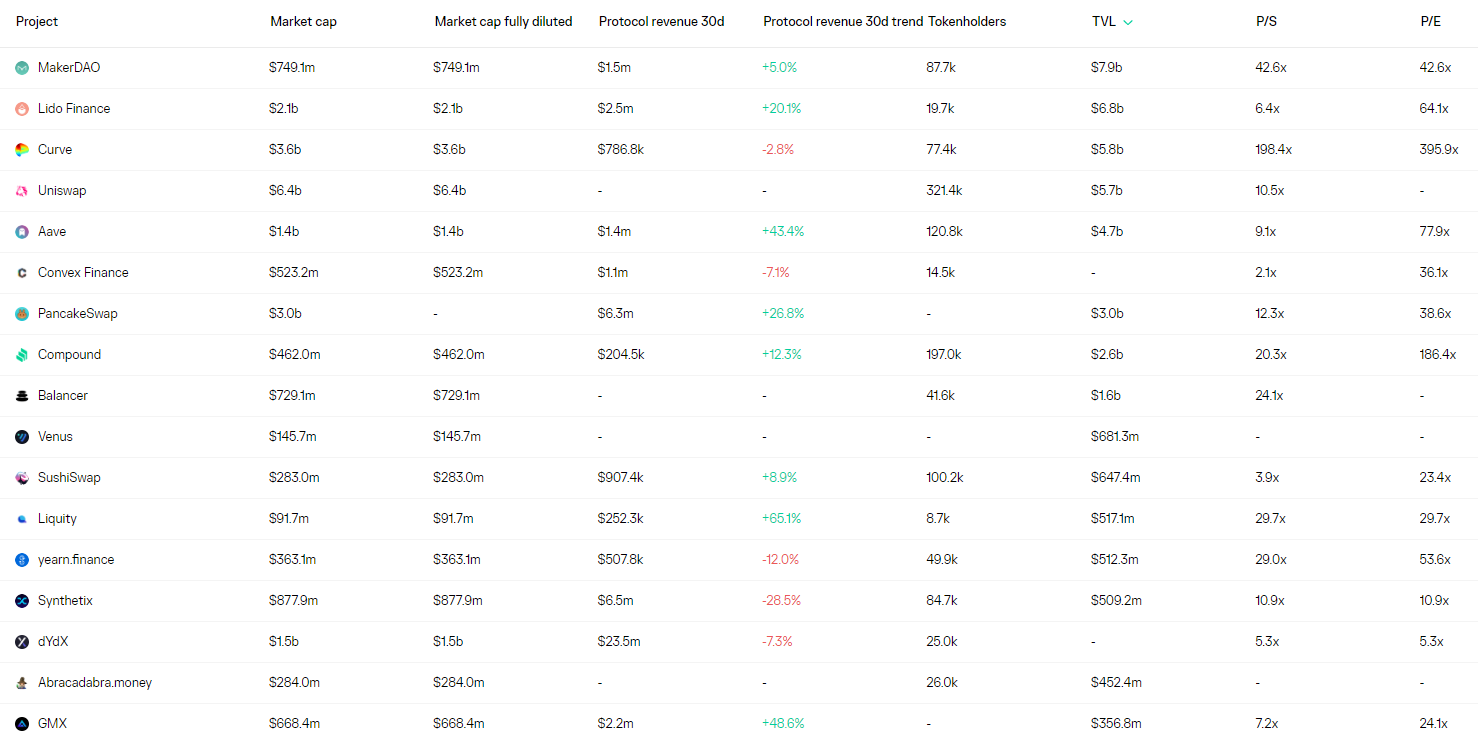Click the Uniswap unicorn logo icon

22,191
